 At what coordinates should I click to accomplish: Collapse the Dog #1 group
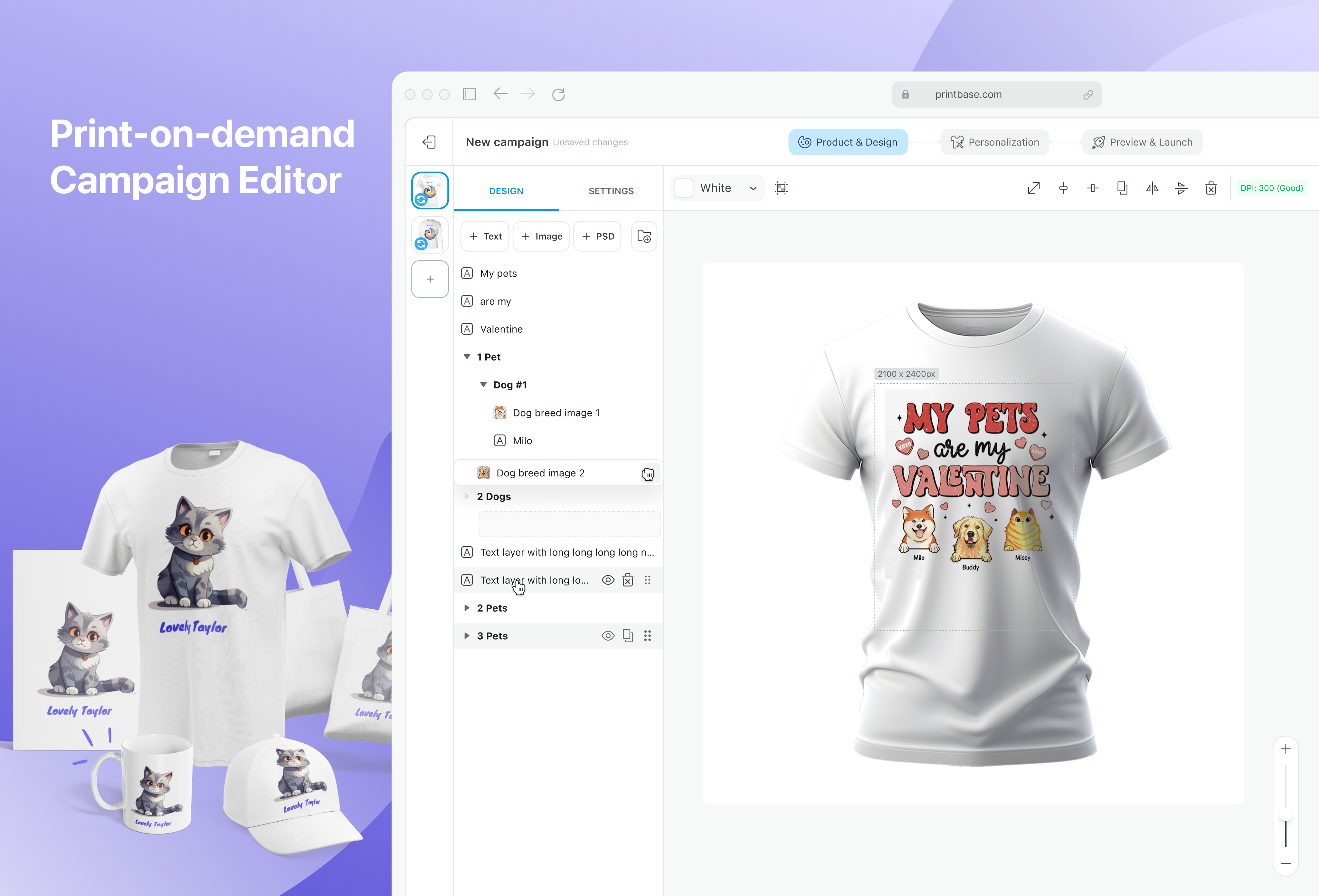pyautogui.click(x=484, y=385)
